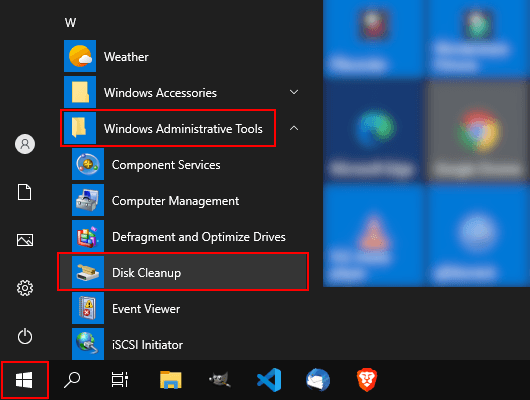Click the Windows Accessories folder icon
The height and width of the screenshot is (400, 530).
pos(80,92)
